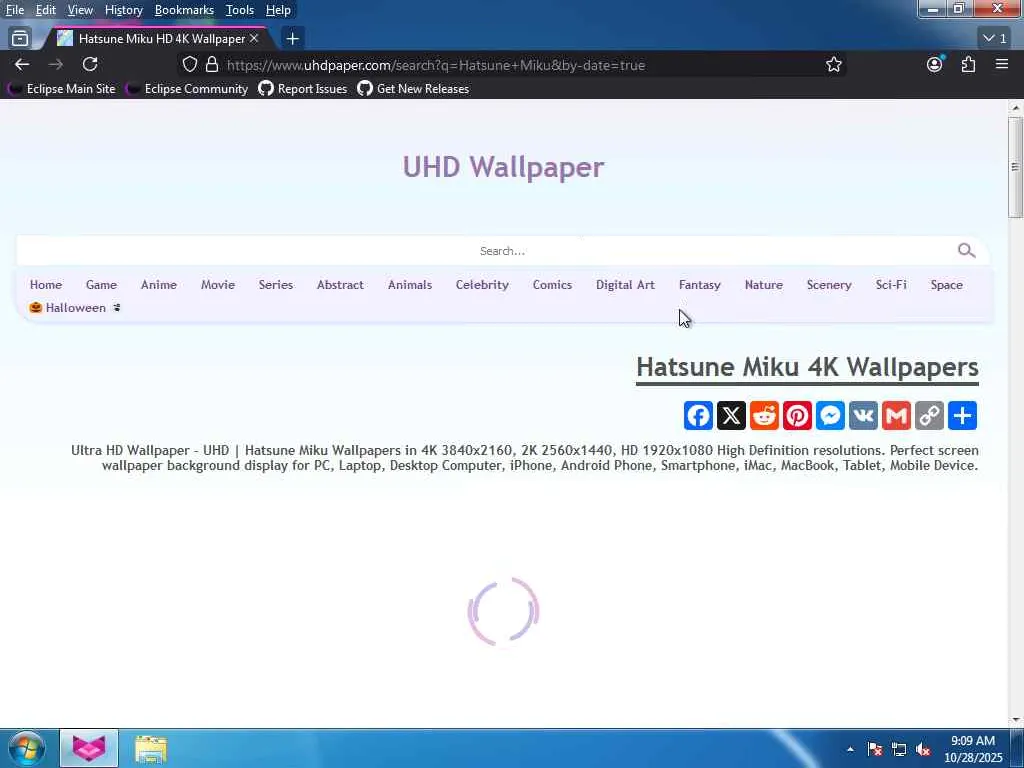
Task: Go back to previous page
Action: (x=22, y=64)
